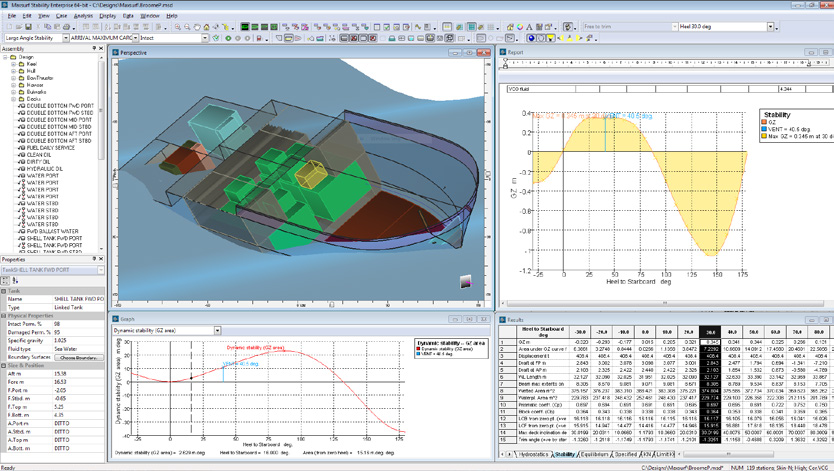Viewport: 834px width, 471px height.
Task: Click the Design folder icon in tree
Action: pyautogui.click(x=13, y=57)
